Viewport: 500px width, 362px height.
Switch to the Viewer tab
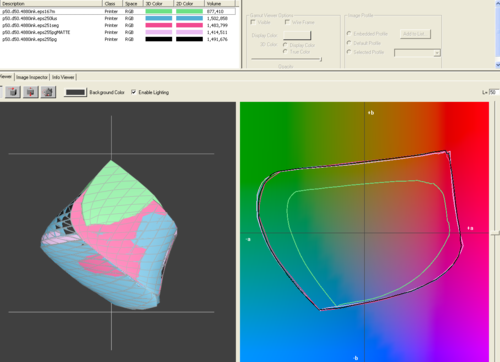tap(6, 77)
